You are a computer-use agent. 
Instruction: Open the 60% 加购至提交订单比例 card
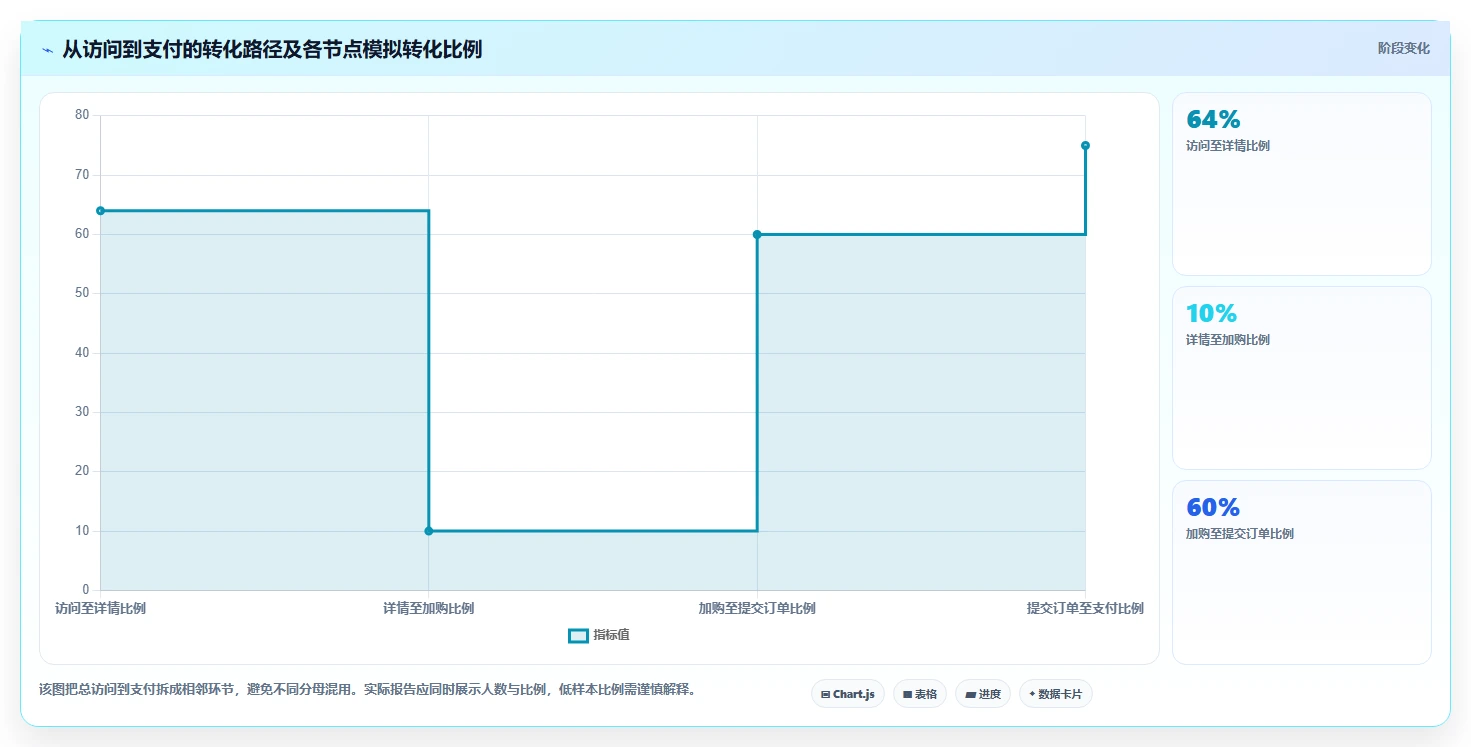[x=1301, y=572]
